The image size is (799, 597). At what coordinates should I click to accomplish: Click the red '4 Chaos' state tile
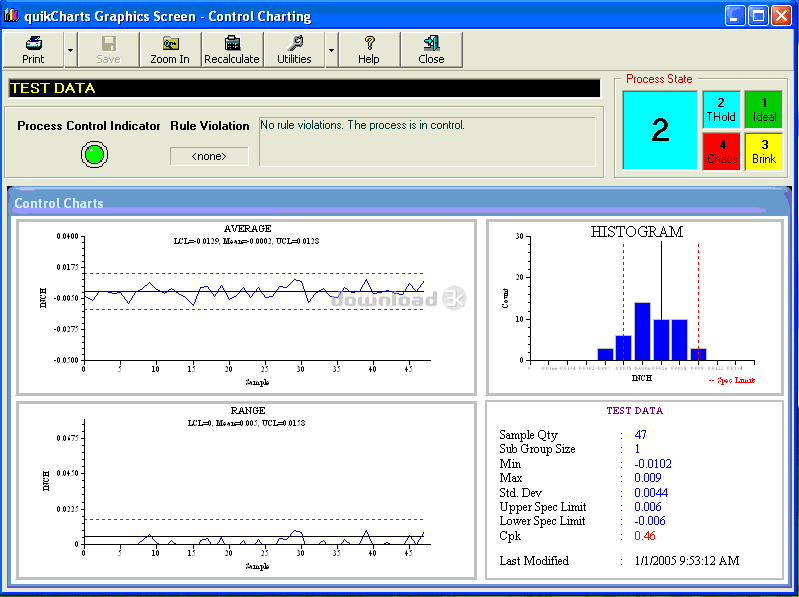pos(722,152)
